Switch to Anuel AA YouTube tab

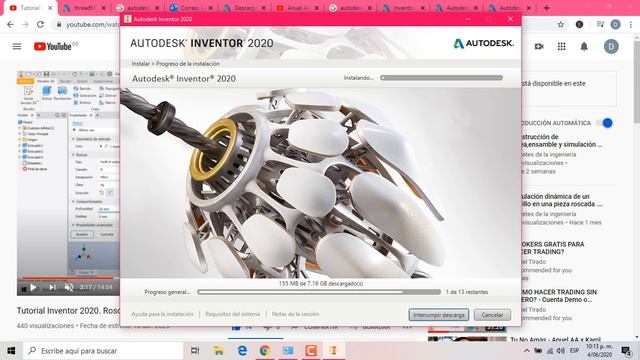tap(297, 8)
